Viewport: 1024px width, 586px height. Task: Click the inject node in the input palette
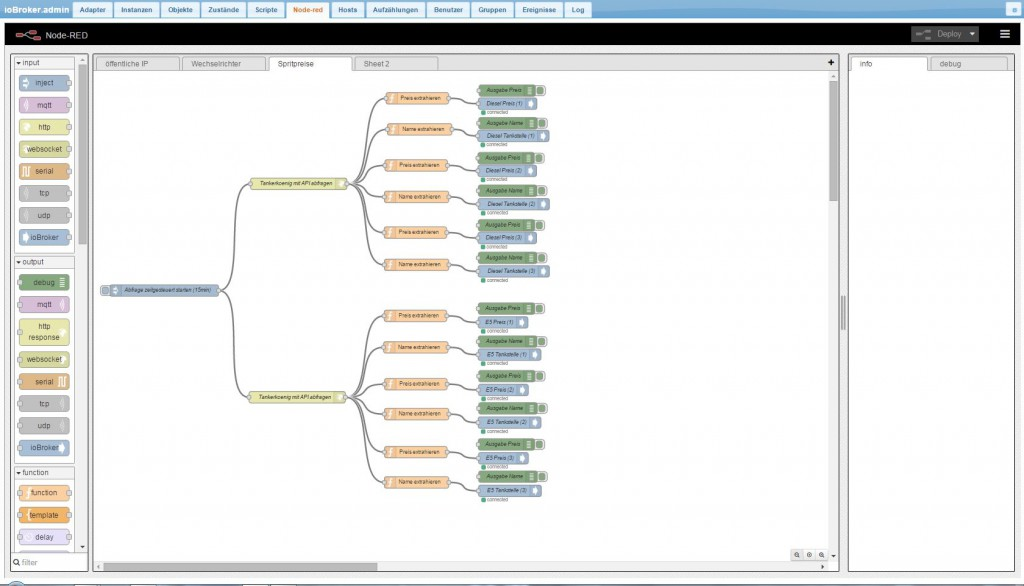[44, 83]
